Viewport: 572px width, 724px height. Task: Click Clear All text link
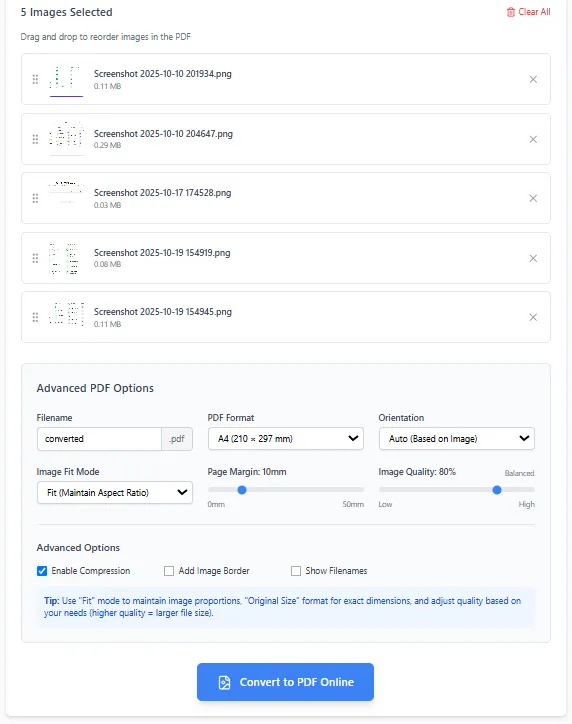[534, 12]
